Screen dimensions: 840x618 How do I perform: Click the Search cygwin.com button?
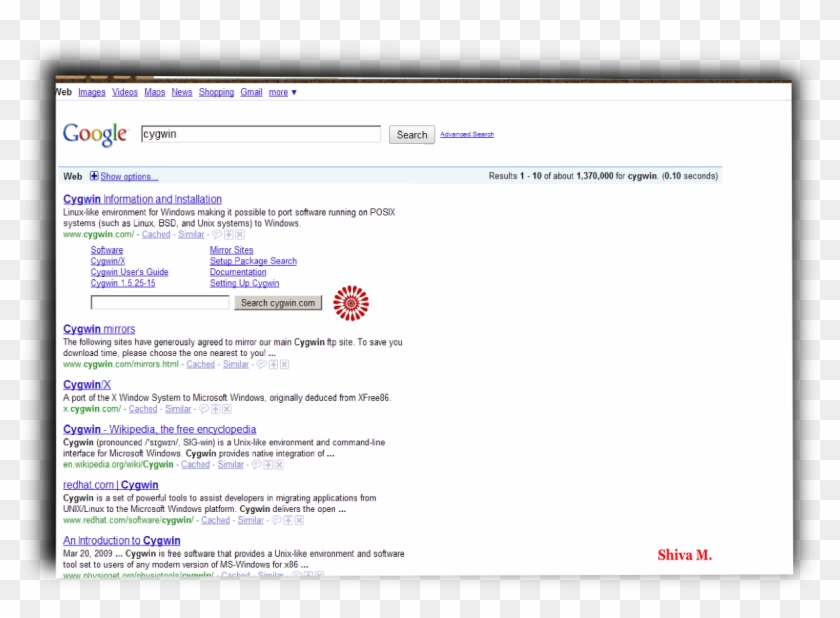point(278,303)
